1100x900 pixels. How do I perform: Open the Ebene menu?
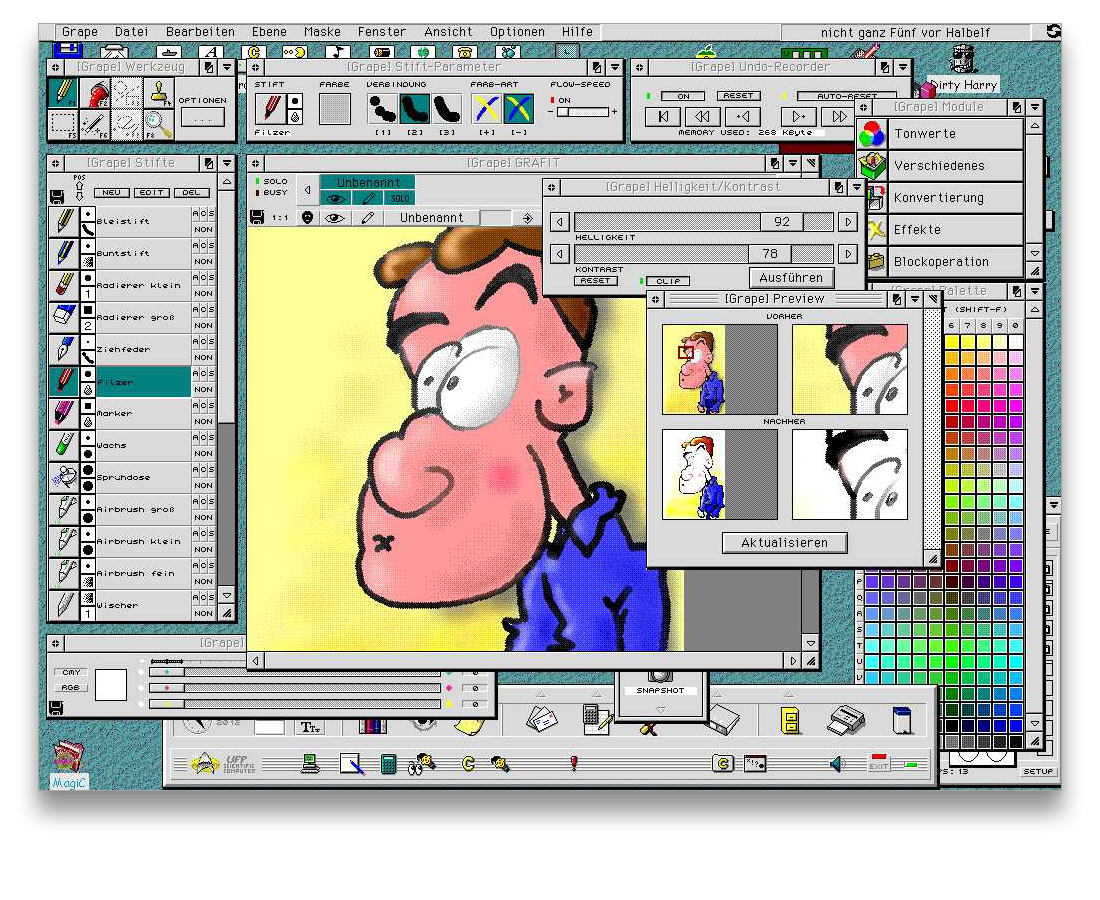click(x=269, y=32)
